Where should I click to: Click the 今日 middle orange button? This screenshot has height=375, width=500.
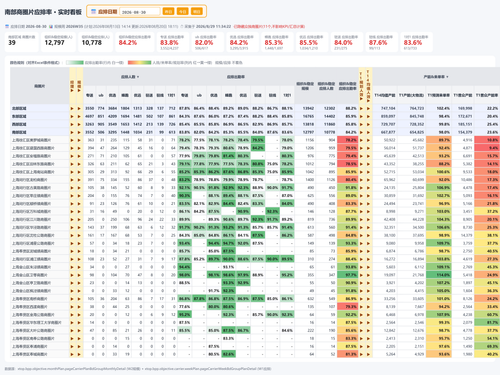(182, 12)
